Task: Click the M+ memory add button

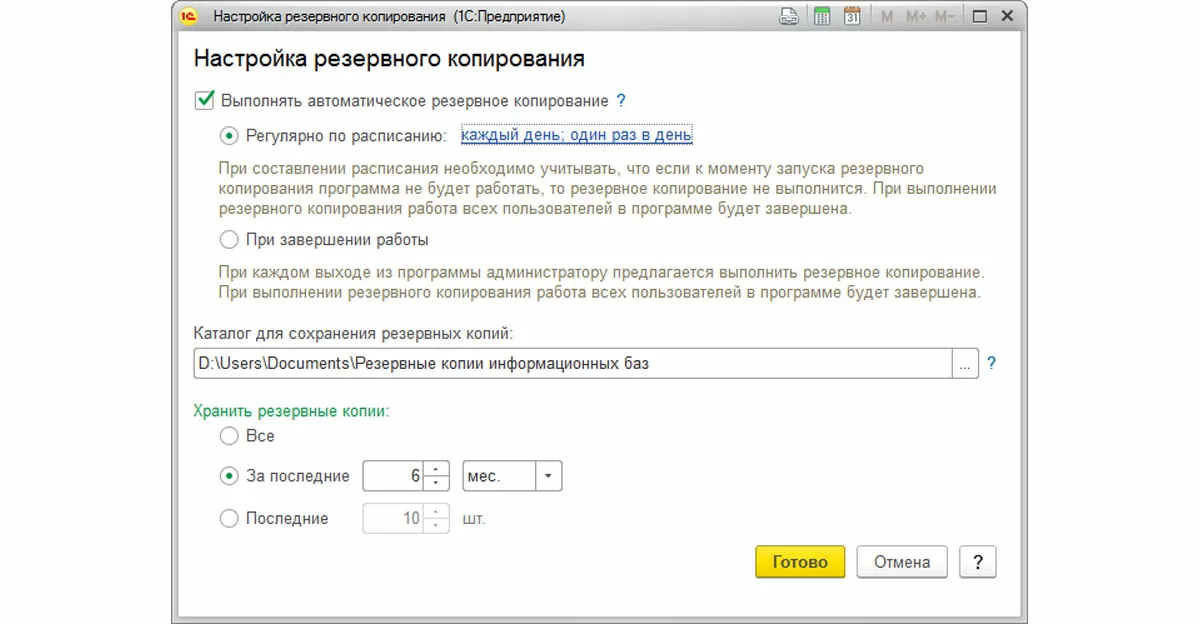Action: click(917, 17)
